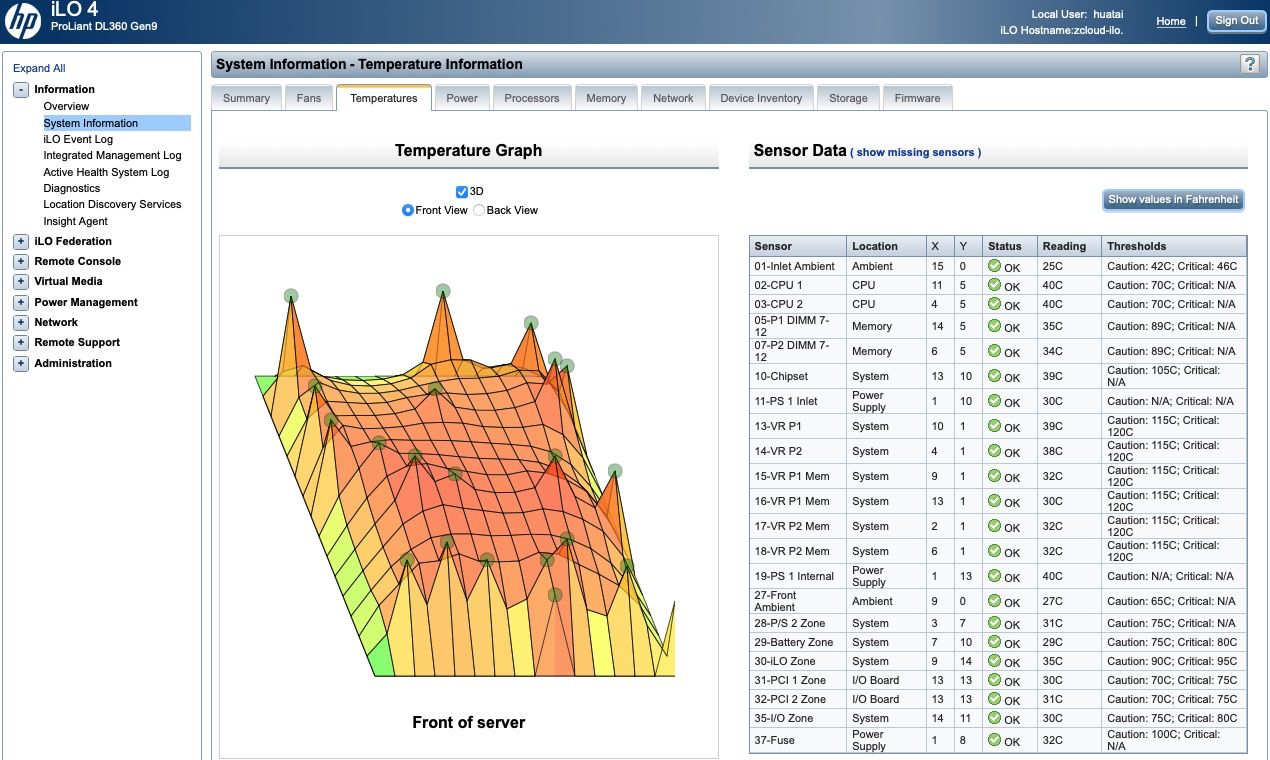Click OK status icon for 37-Fuse
The width and height of the screenshot is (1270, 760).
tap(994, 740)
